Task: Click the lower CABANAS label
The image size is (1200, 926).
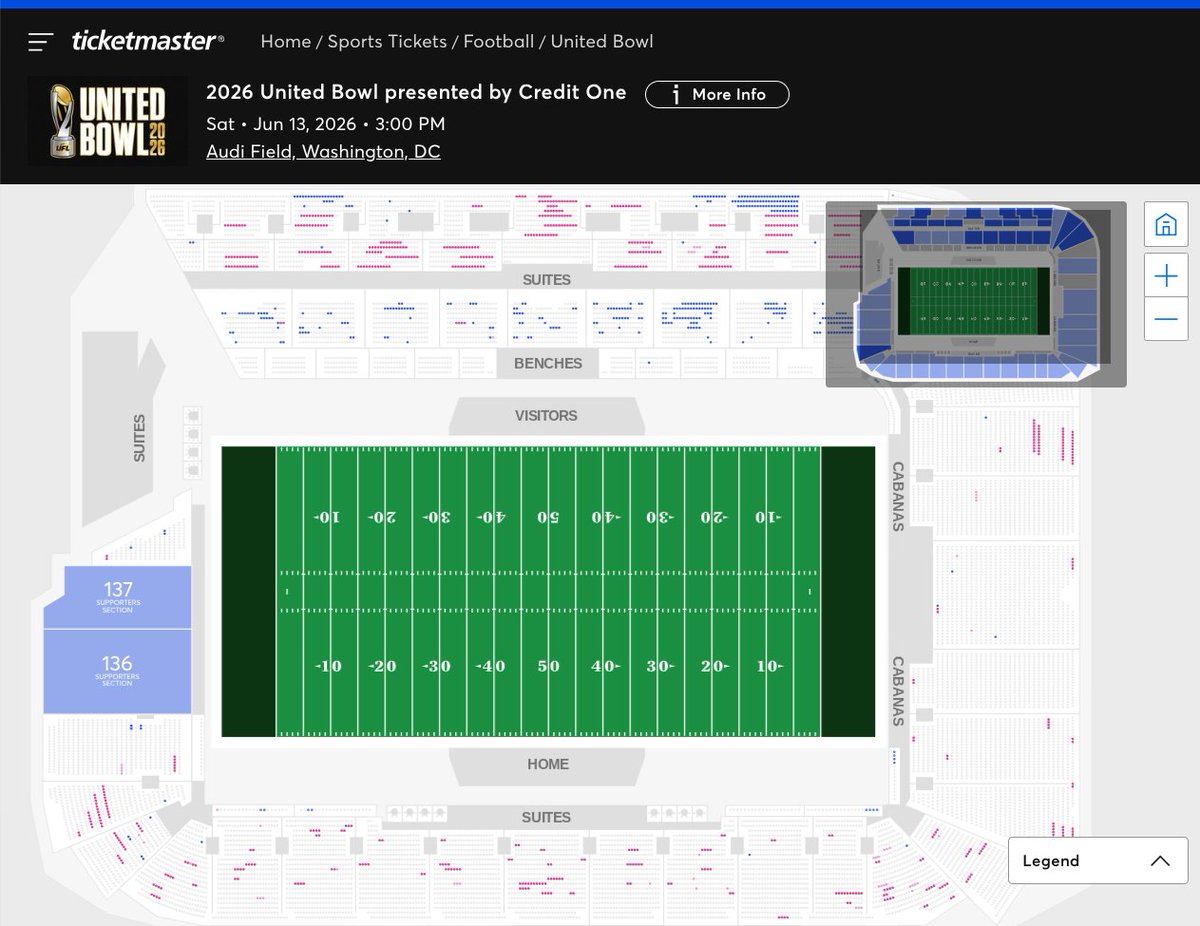Action: (898, 691)
